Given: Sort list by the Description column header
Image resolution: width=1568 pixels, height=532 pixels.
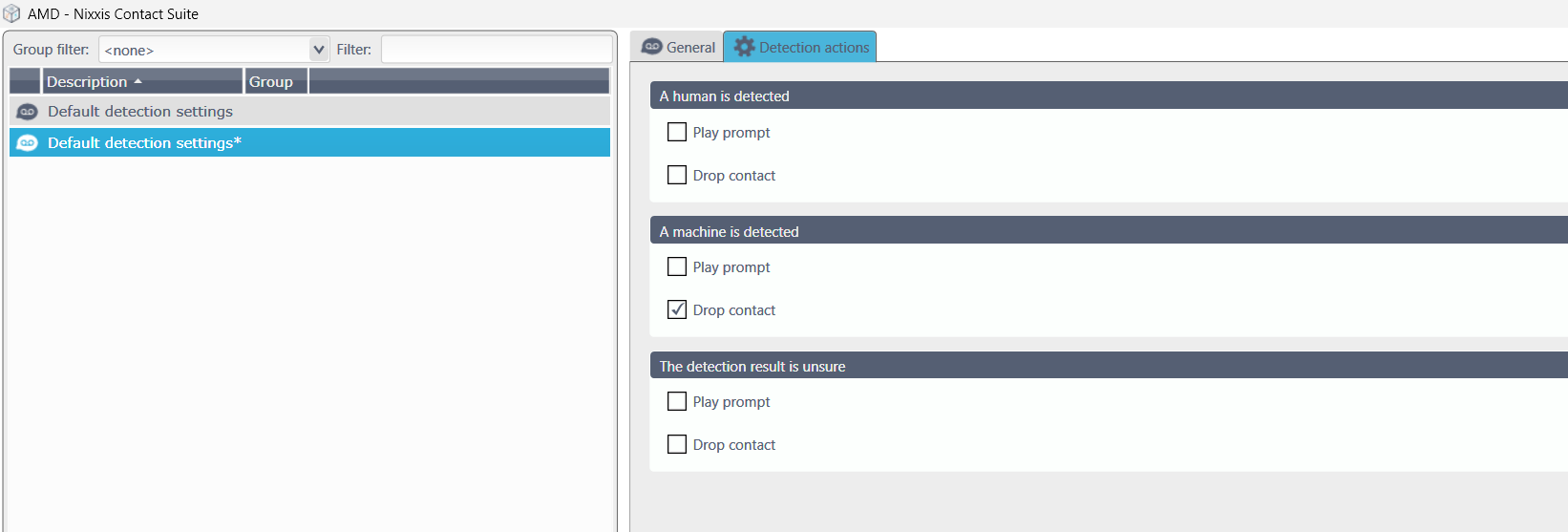Looking at the screenshot, I should [142, 81].
